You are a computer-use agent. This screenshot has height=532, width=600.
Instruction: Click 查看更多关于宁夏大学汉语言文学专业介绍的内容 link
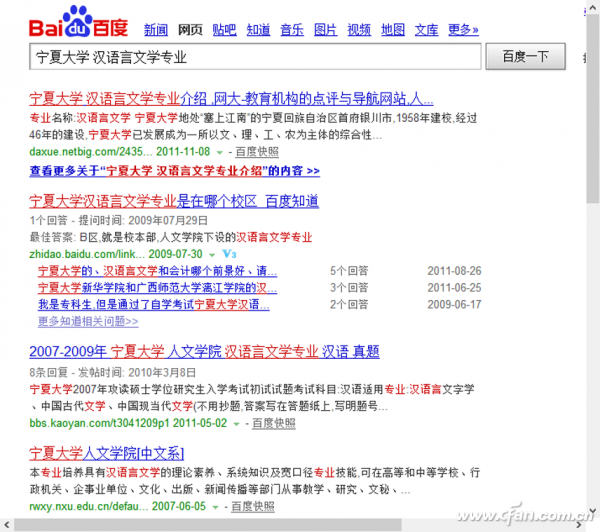point(174,171)
